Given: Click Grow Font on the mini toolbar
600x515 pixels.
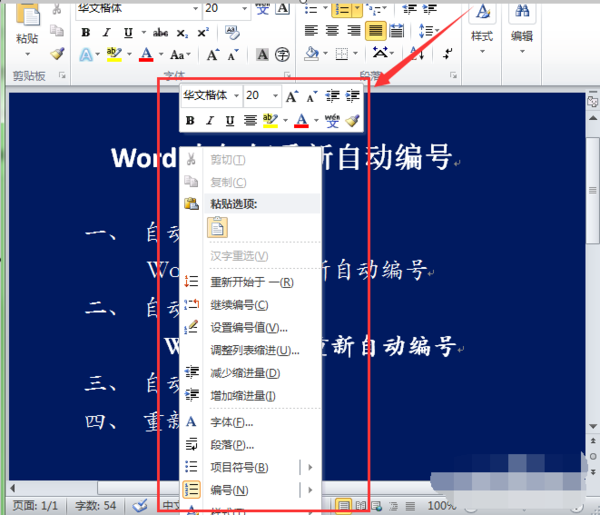Looking at the screenshot, I should [x=292, y=96].
